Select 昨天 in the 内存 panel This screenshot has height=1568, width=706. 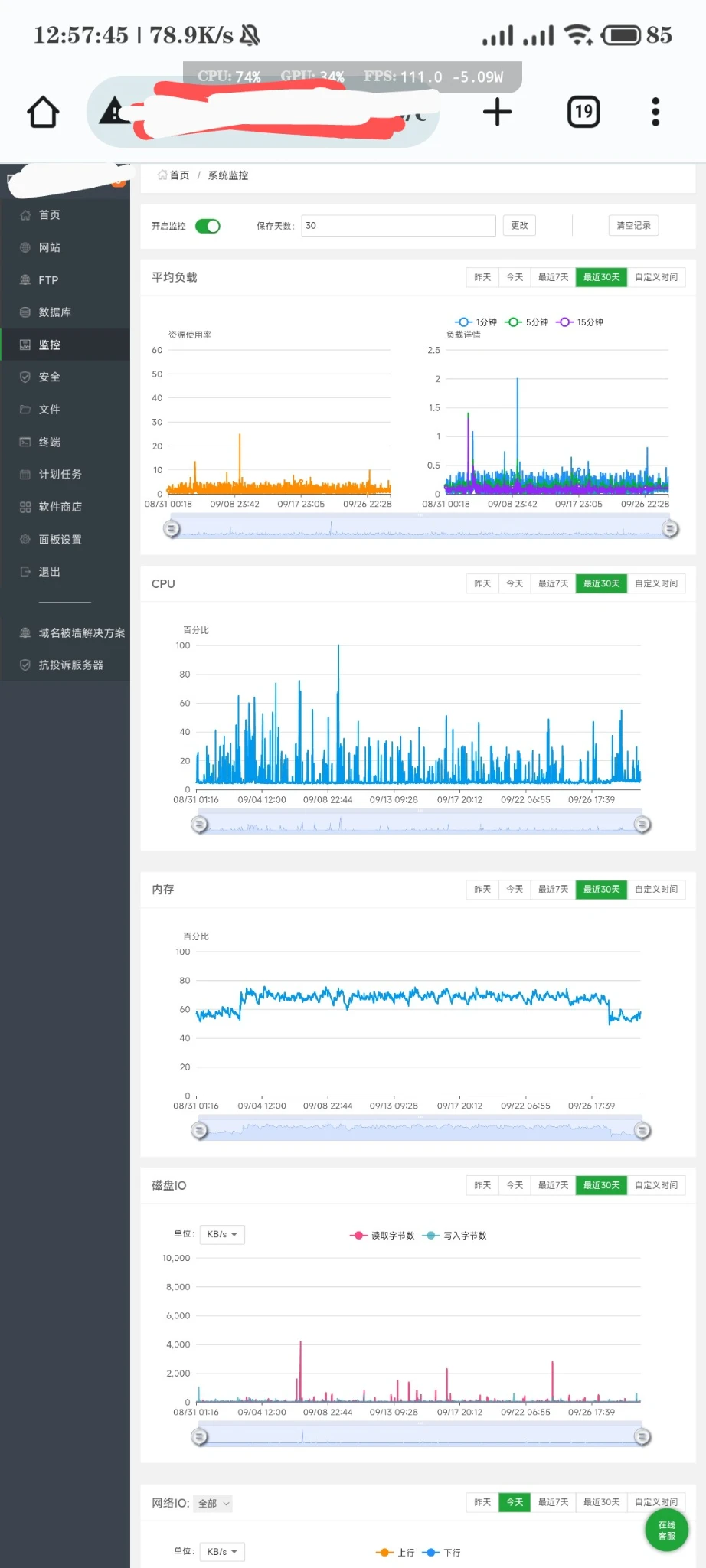pos(482,889)
